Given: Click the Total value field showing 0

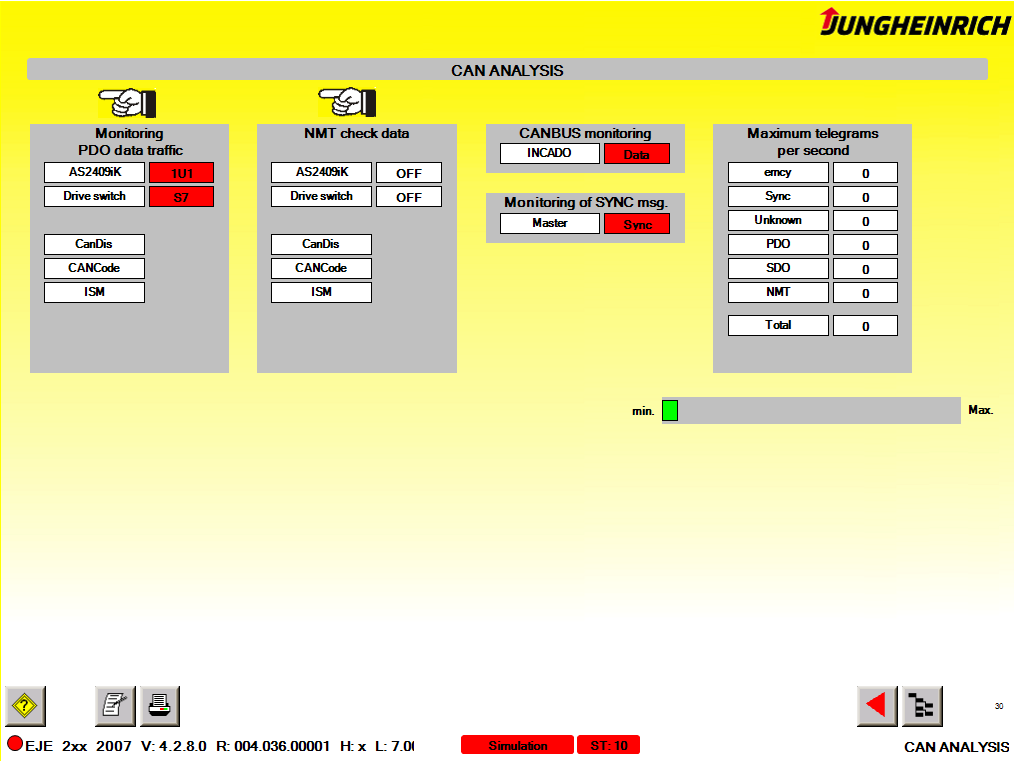Looking at the screenshot, I should pyautogui.click(x=865, y=326).
